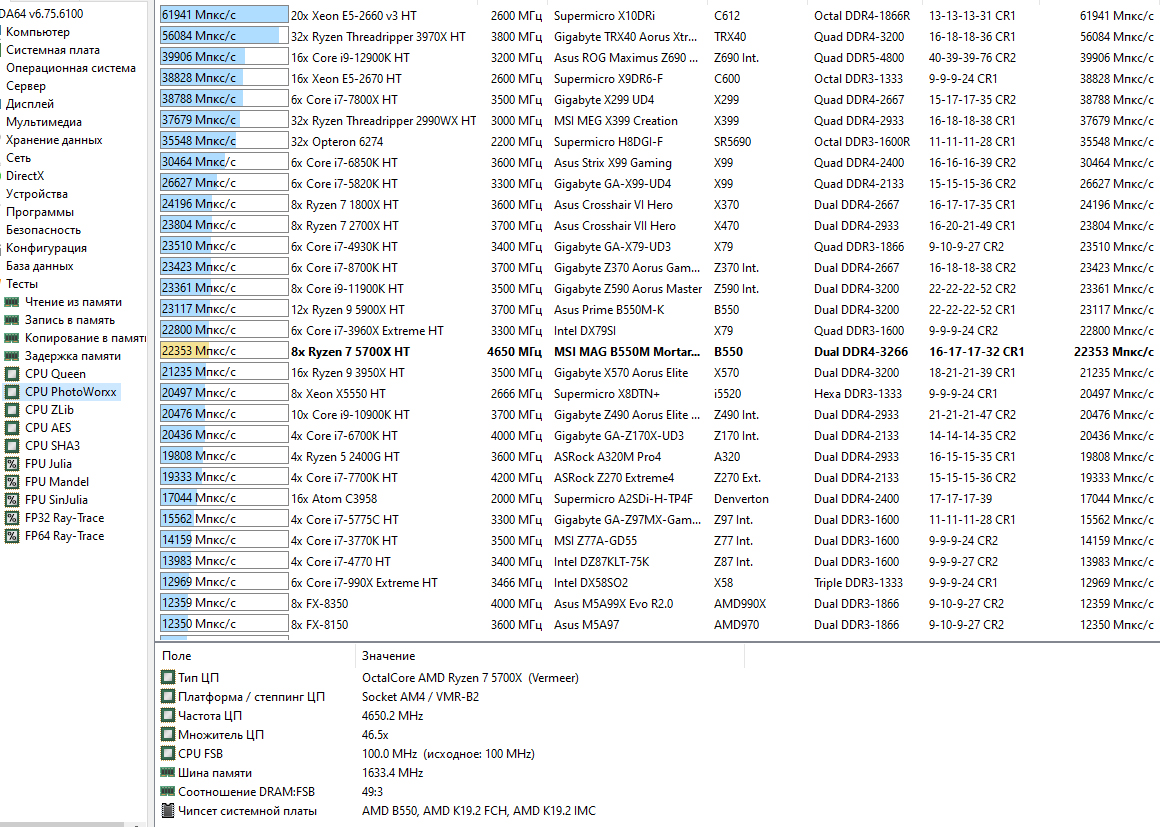Click the chipset icon beside Чипсет системной платы
This screenshot has height=827, width=1160.
168,811
